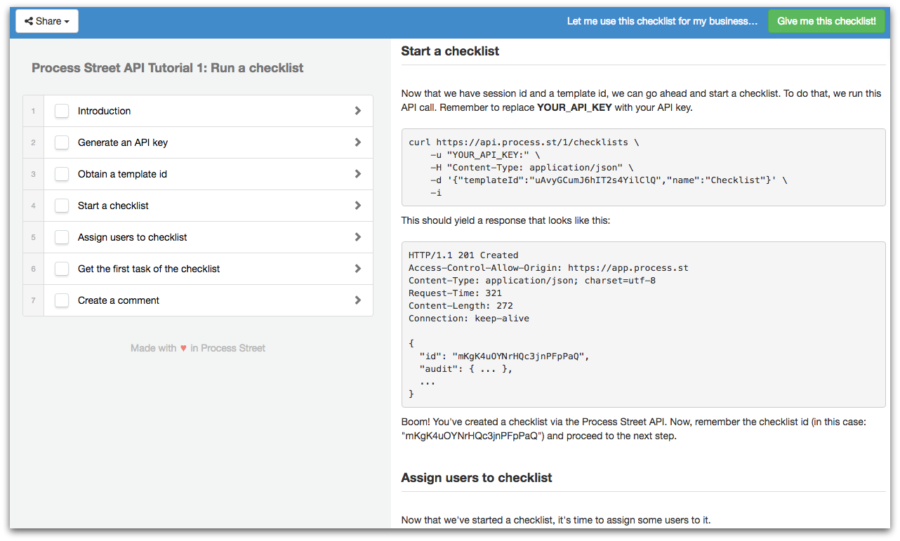Click 'Let me use this checklist for my business...' link

click(662, 21)
